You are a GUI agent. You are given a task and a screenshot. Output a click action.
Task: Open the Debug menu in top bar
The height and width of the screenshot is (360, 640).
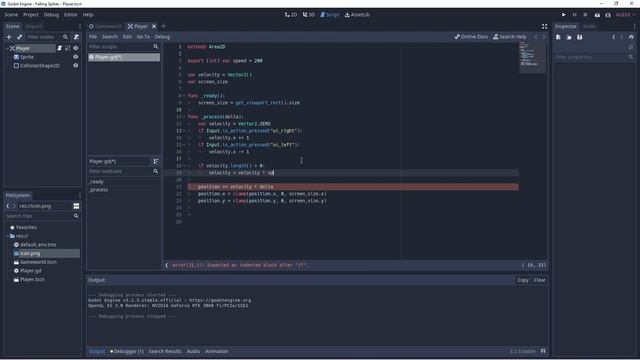pyautogui.click(x=51, y=15)
